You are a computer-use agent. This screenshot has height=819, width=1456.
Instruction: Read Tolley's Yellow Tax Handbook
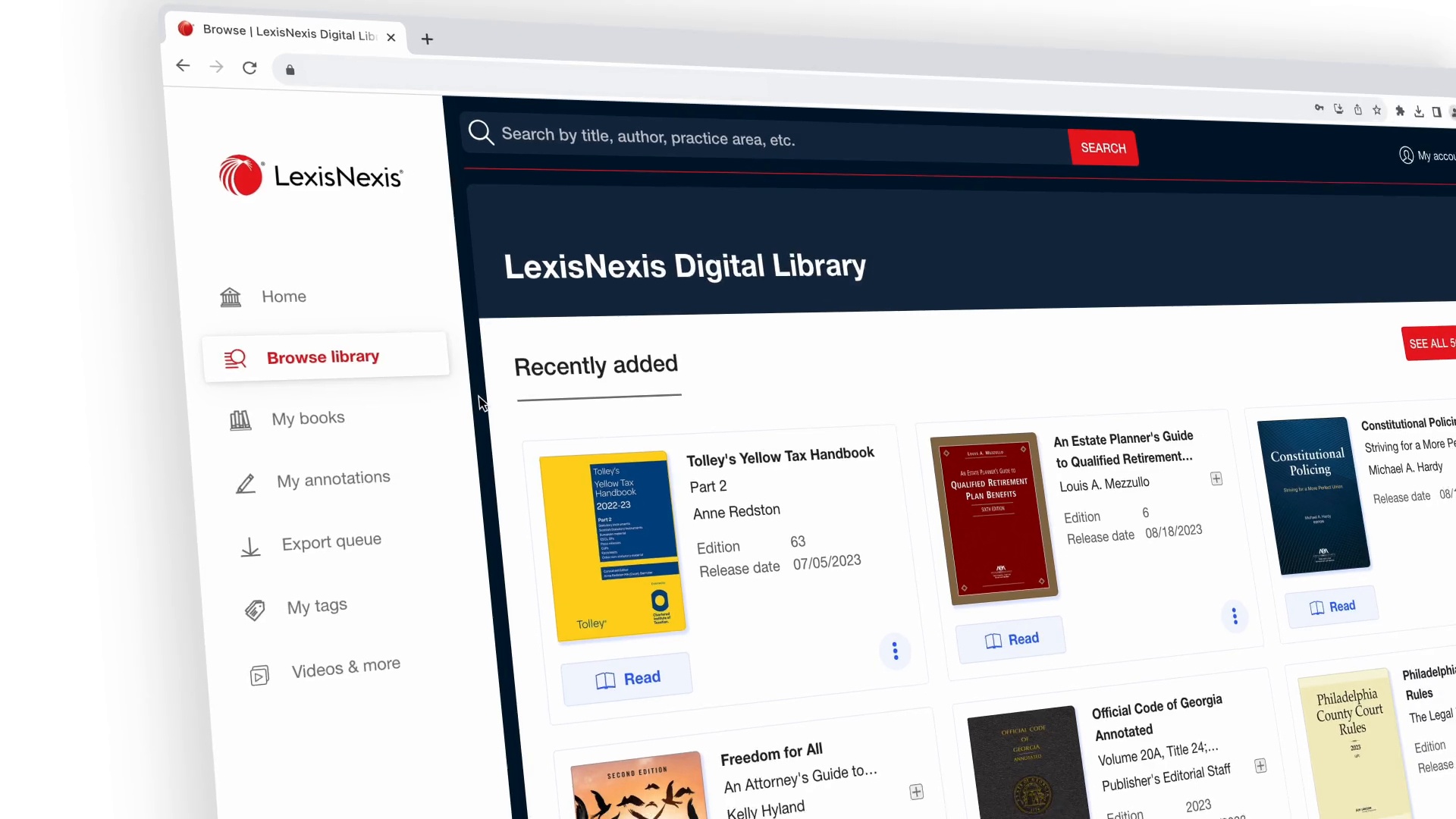(627, 678)
